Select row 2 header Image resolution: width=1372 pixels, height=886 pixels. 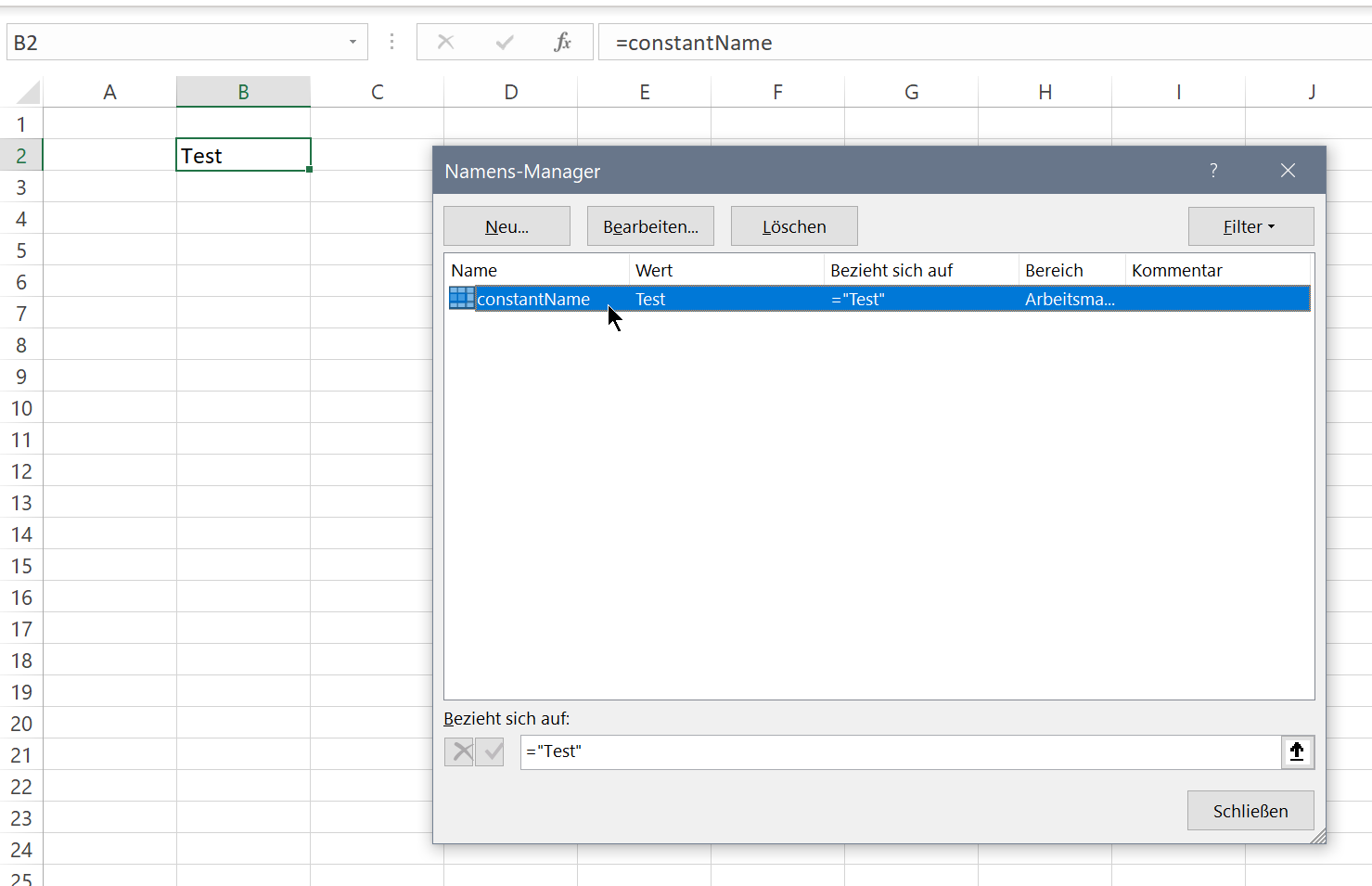[x=21, y=155]
